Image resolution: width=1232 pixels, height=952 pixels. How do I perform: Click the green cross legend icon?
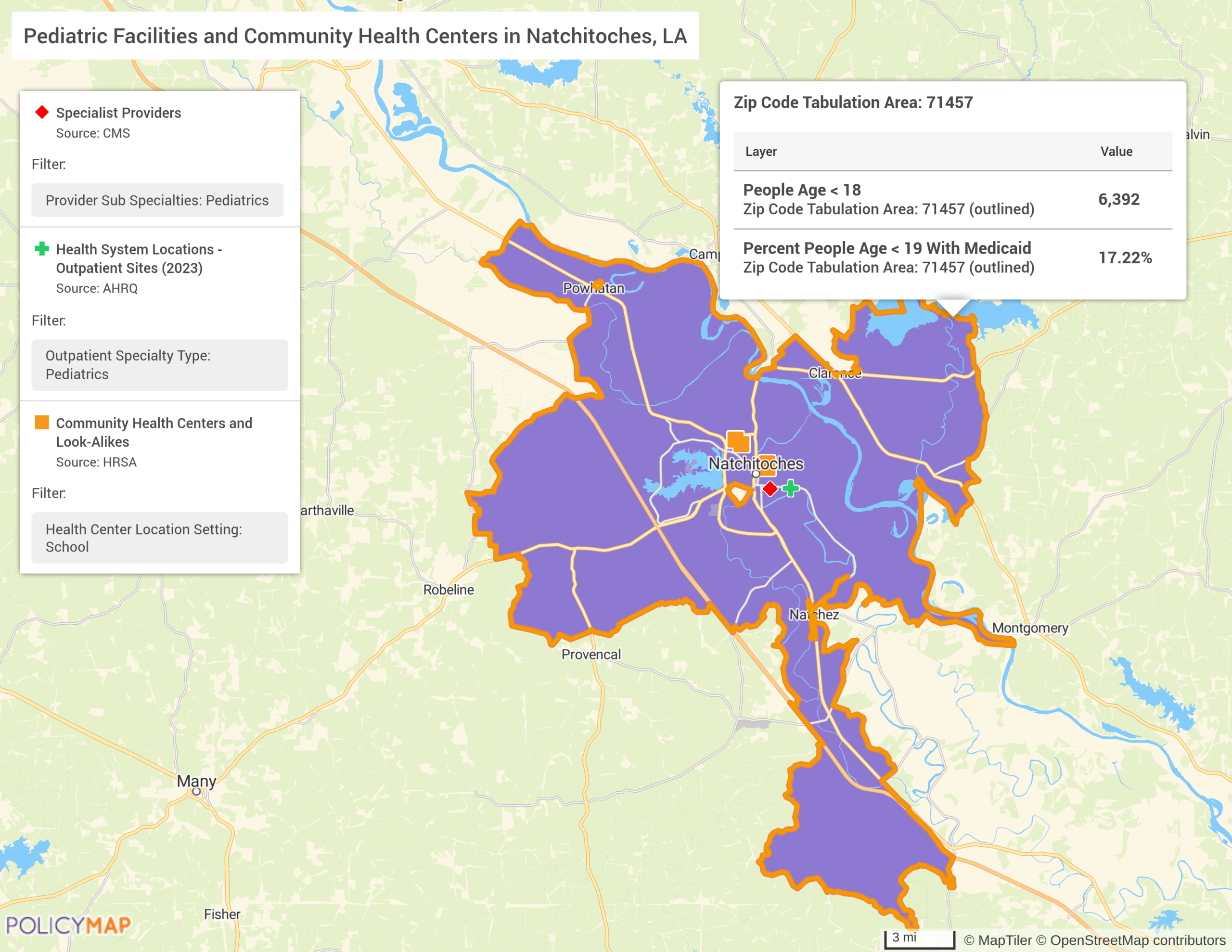click(42, 249)
